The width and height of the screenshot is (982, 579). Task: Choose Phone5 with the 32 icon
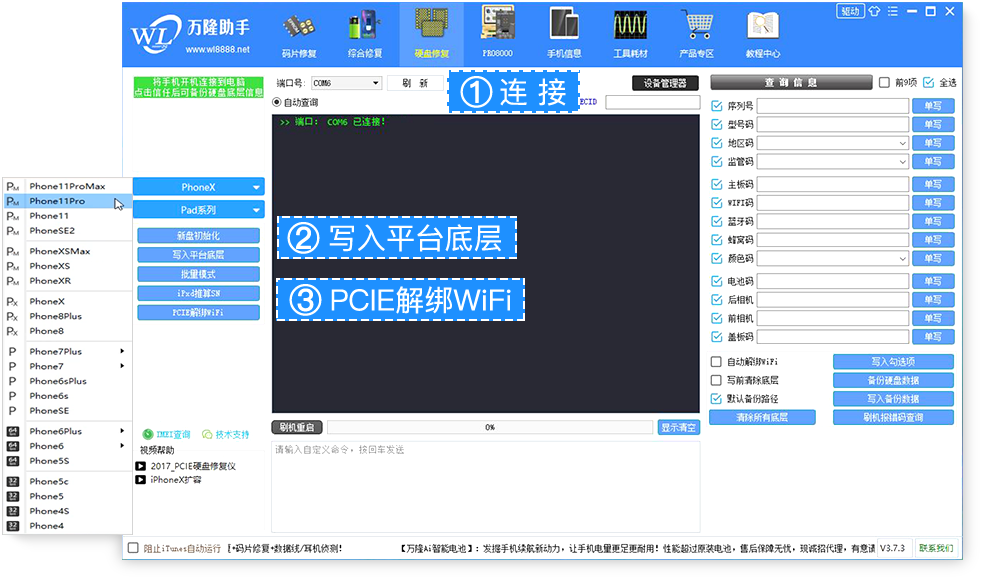click(x=68, y=496)
